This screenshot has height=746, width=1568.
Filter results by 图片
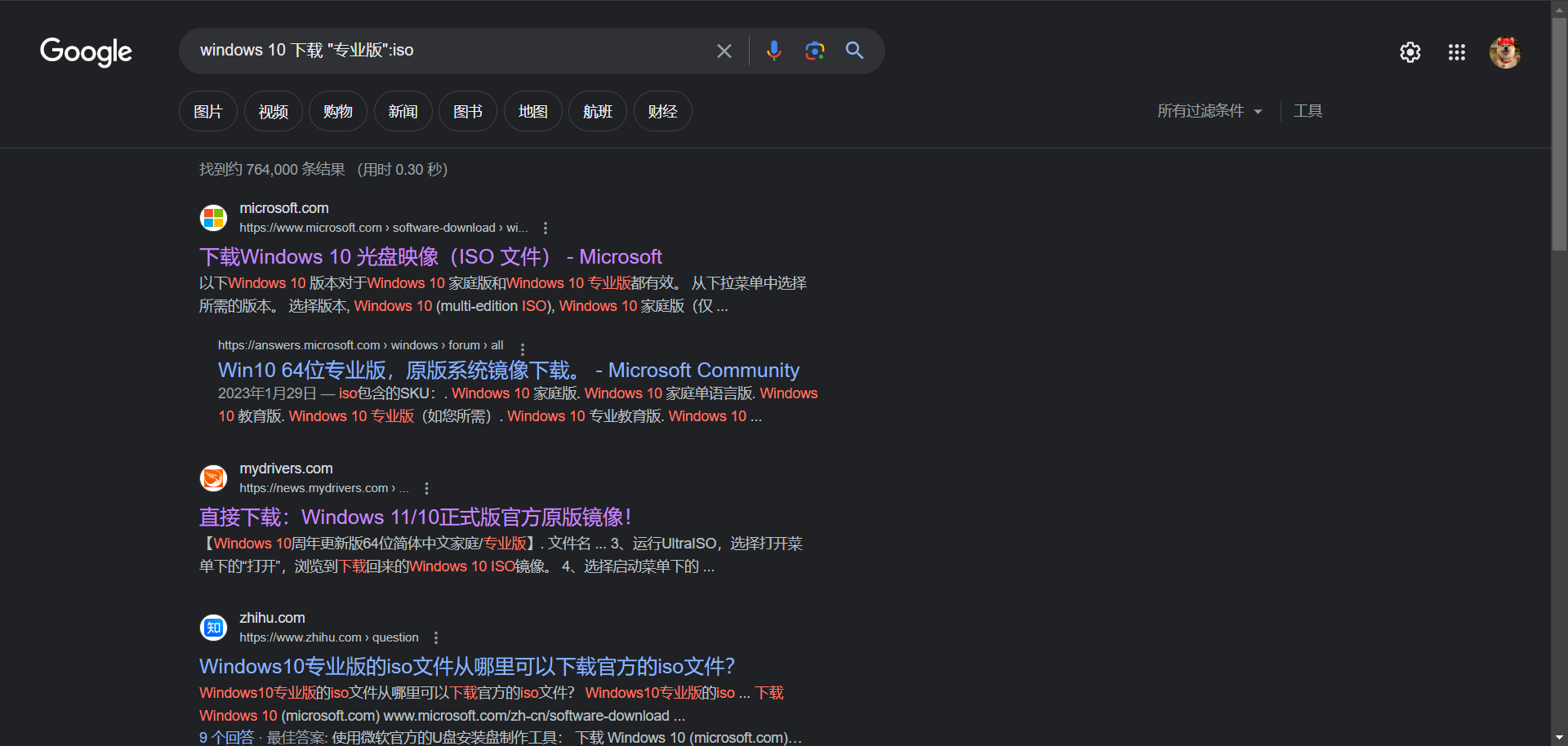point(208,111)
